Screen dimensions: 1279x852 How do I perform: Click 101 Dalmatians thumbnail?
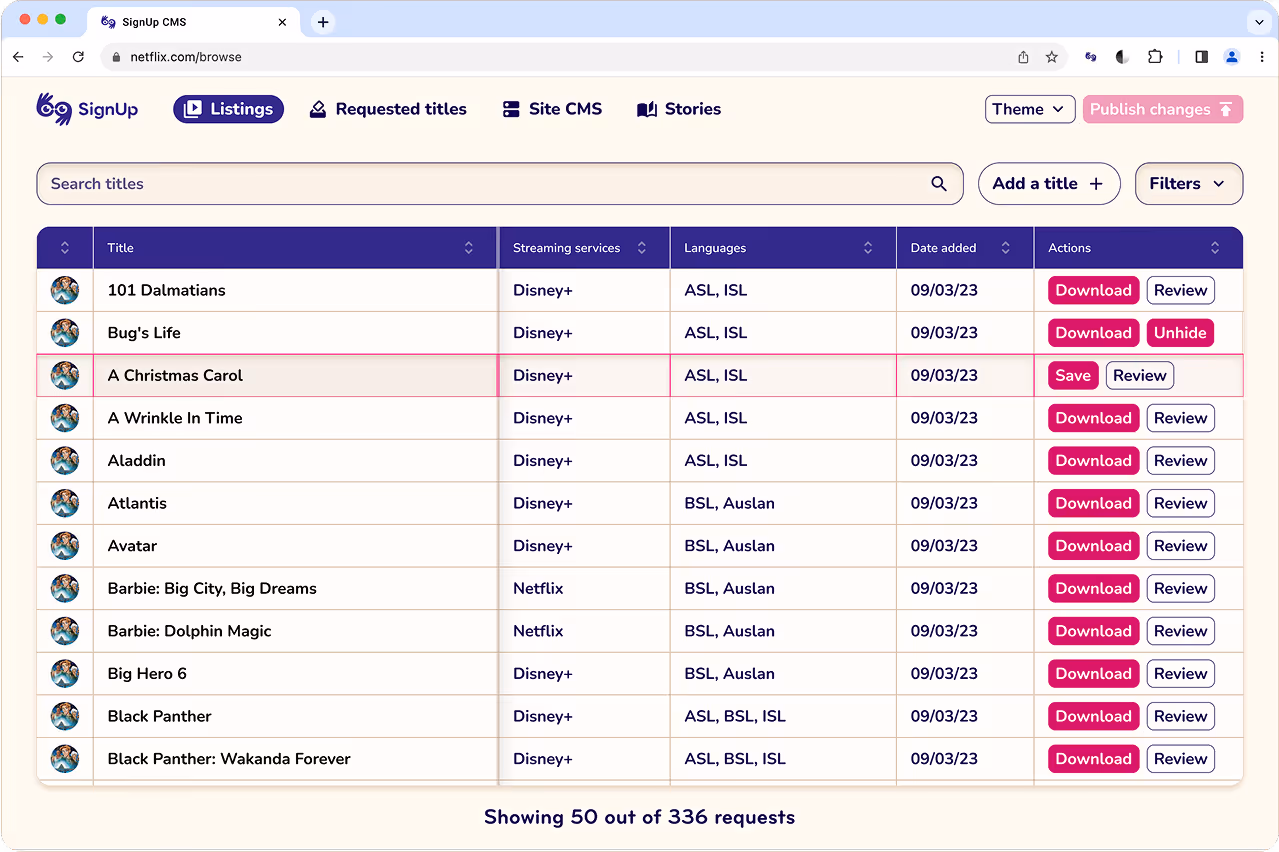pyautogui.click(x=65, y=291)
